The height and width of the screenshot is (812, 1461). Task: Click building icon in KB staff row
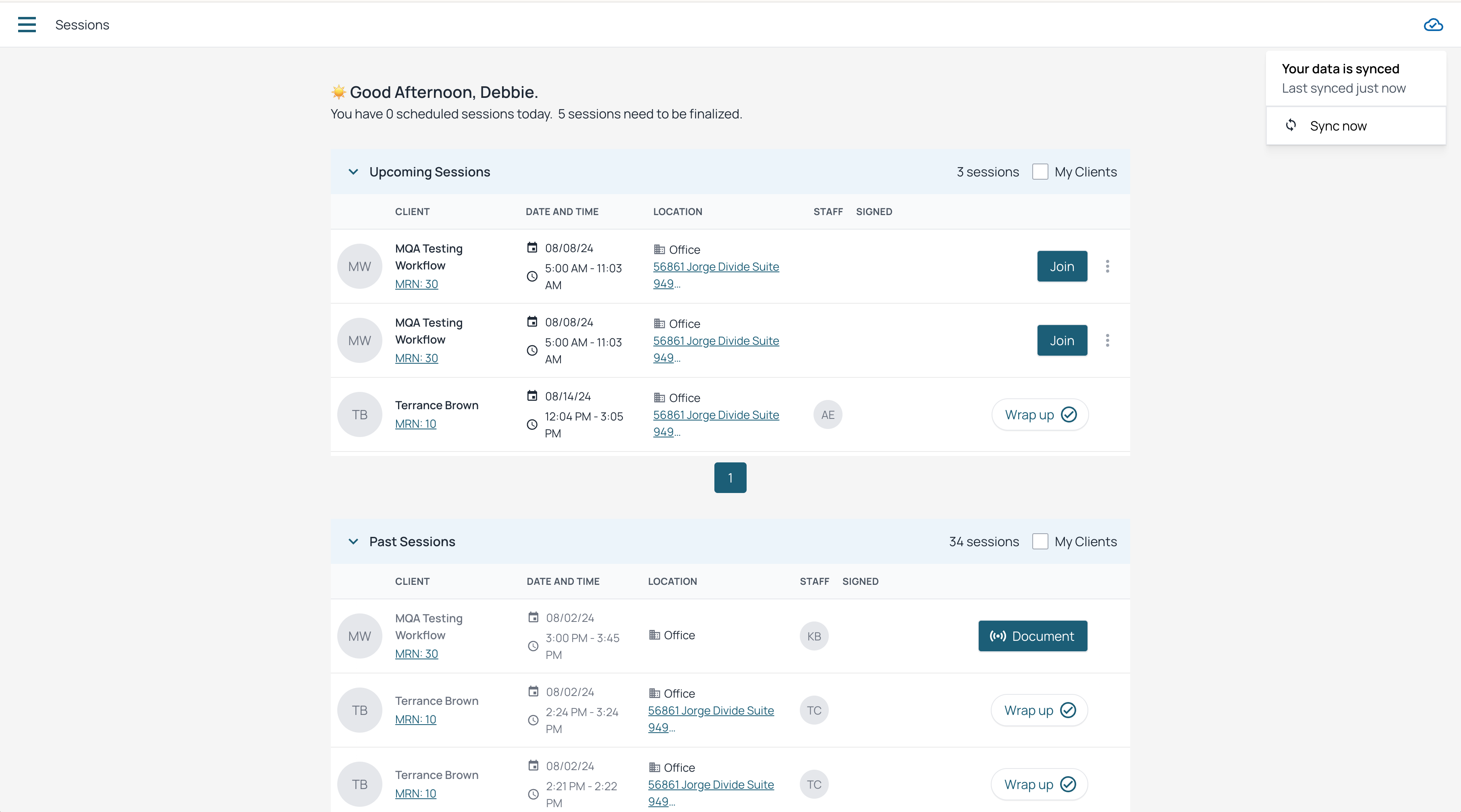pyautogui.click(x=654, y=635)
